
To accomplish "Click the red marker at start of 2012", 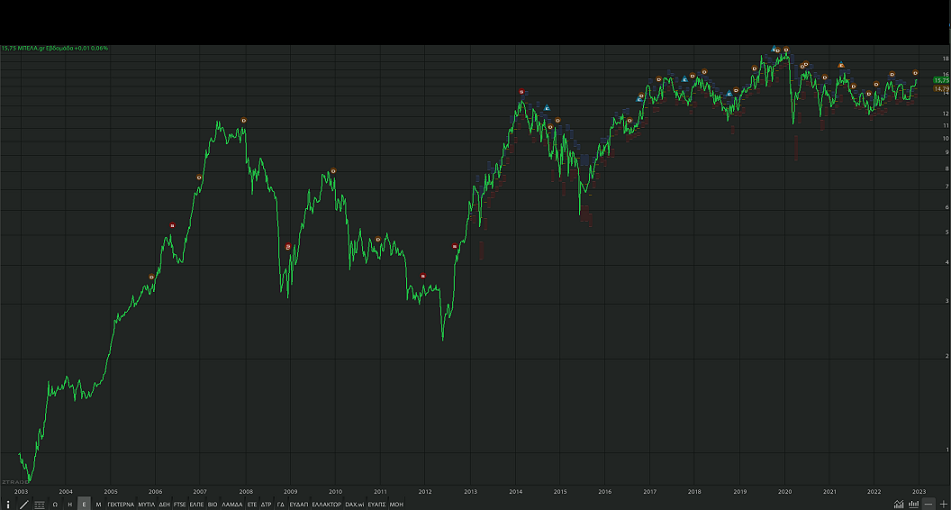I will [423, 276].
